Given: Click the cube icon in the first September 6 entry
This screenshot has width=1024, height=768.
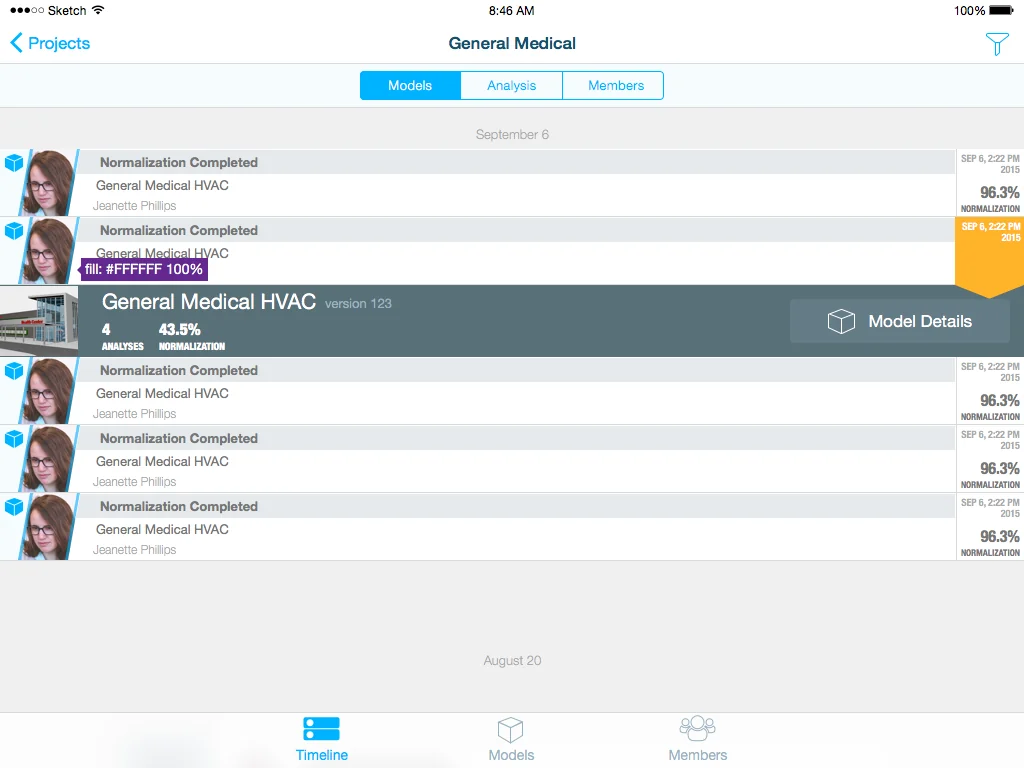Looking at the screenshot, I should (x=14, y=163).
